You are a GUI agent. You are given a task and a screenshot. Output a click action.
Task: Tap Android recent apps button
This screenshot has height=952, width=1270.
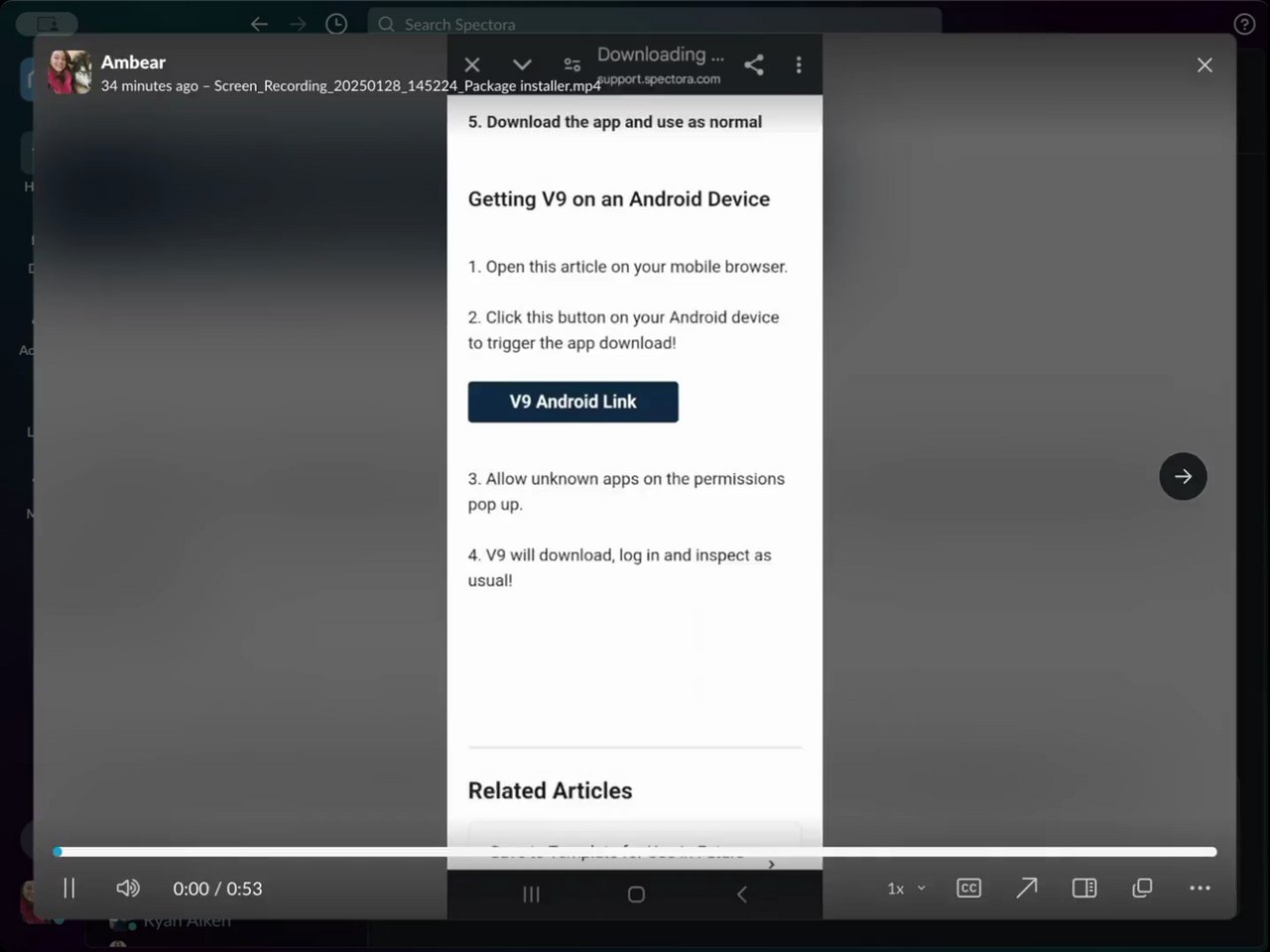(531, 894)
